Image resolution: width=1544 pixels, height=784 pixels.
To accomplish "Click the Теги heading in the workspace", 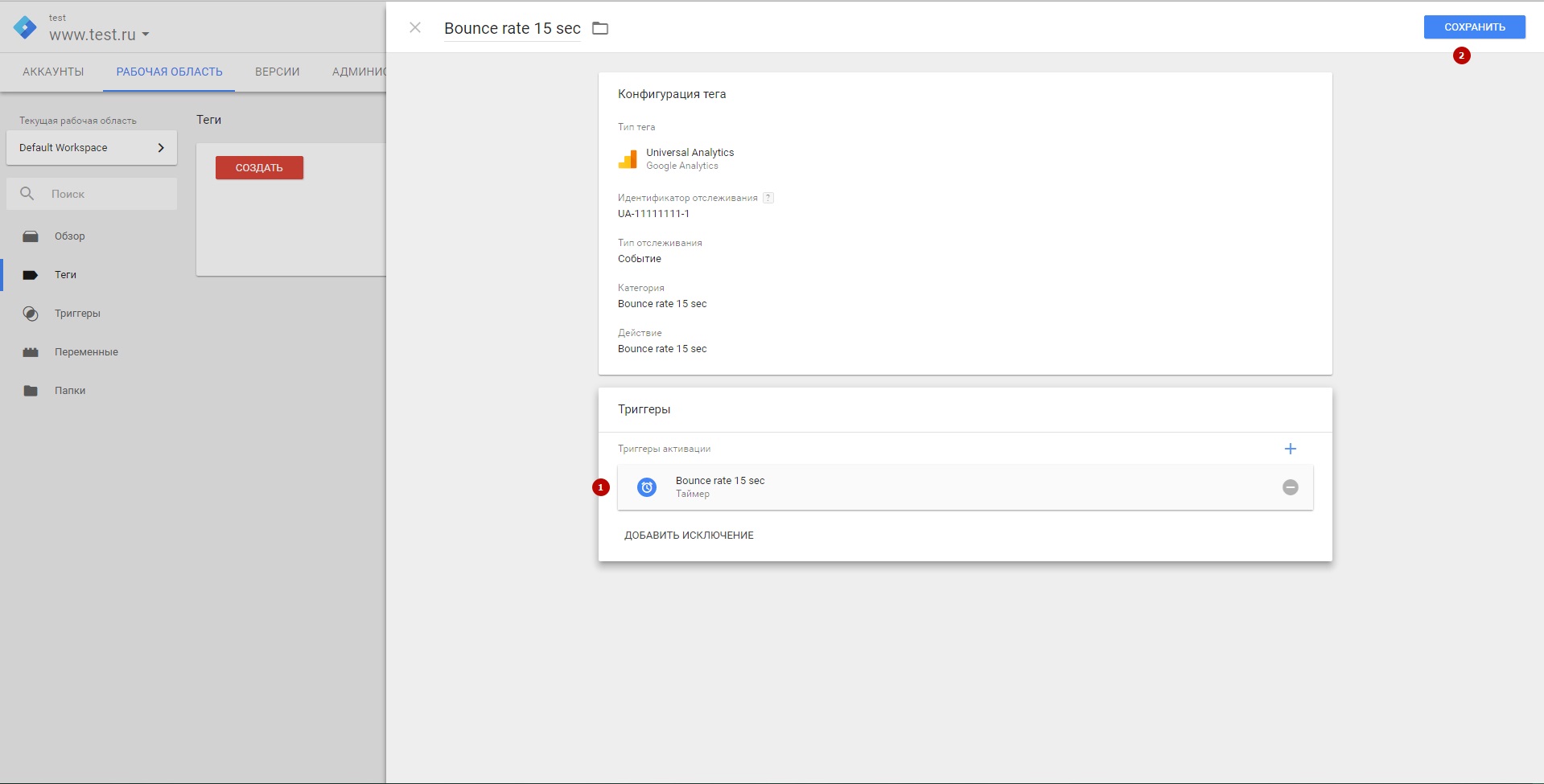I will coord(208,120).
